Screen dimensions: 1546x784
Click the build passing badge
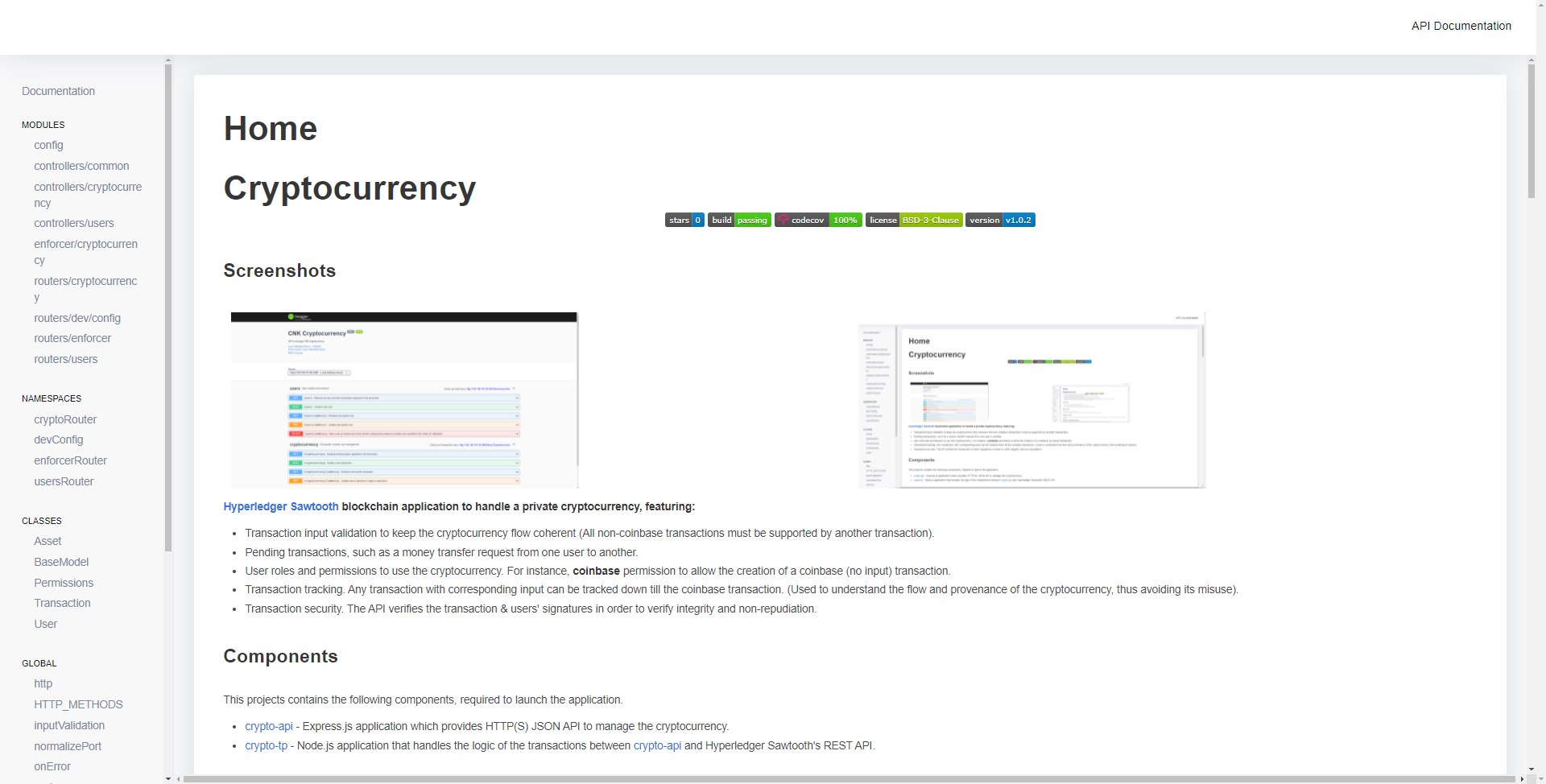739,220
